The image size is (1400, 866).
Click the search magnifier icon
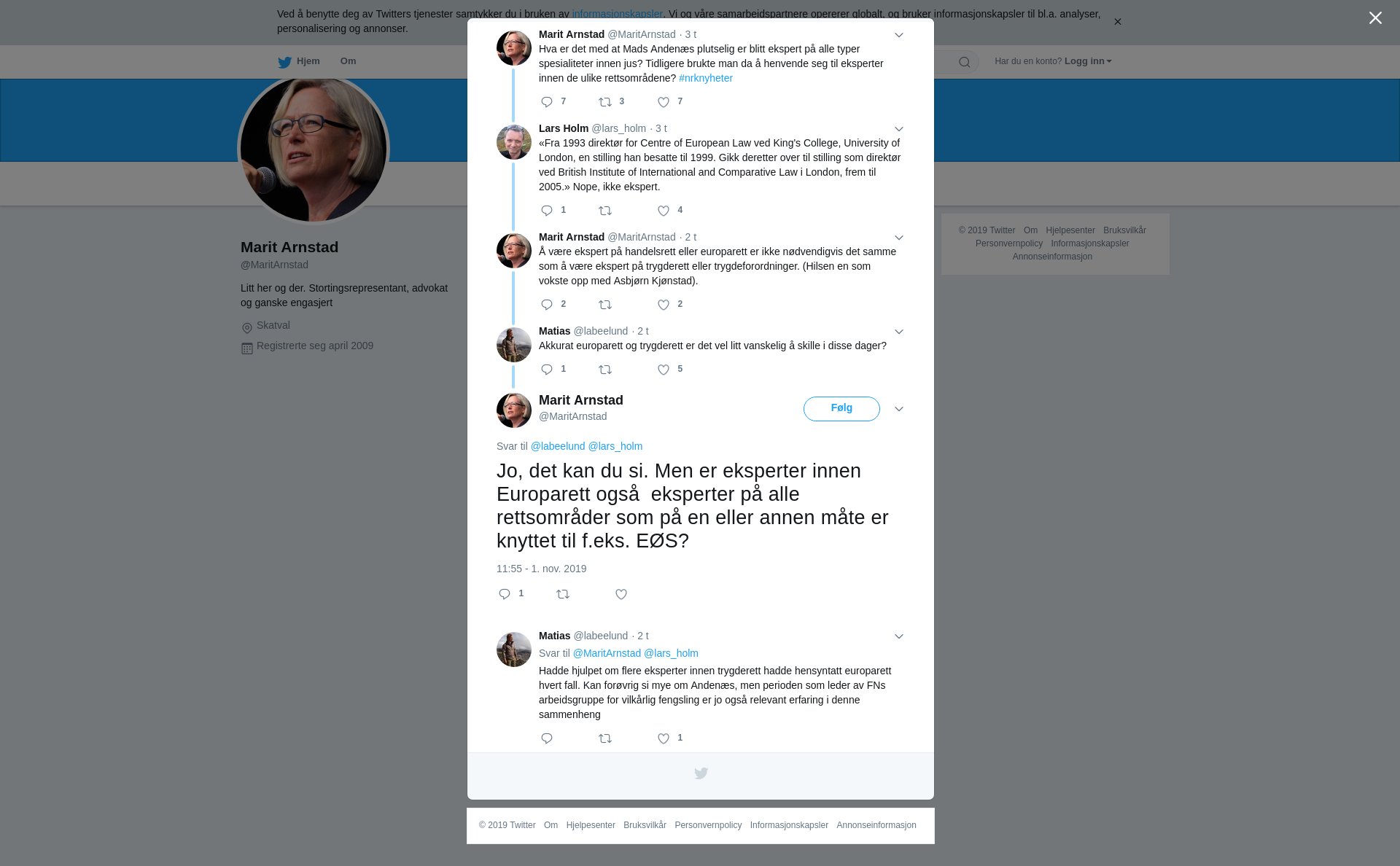965,63
